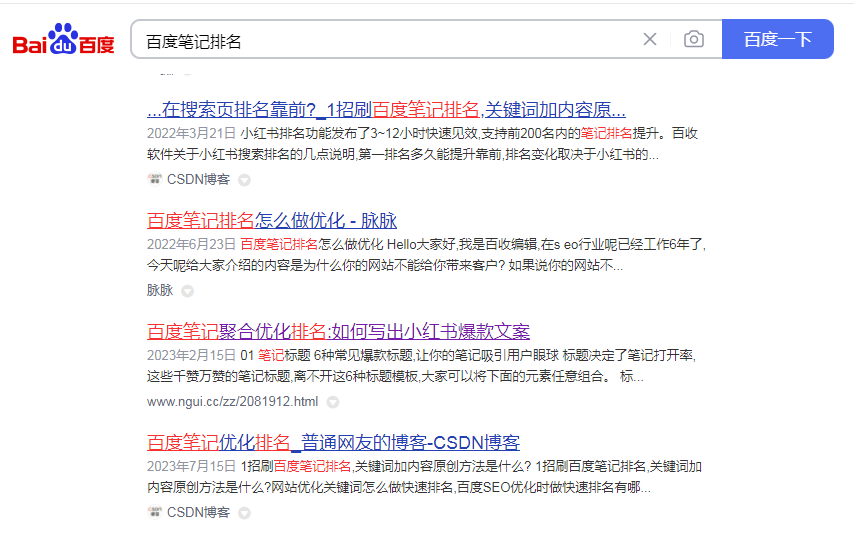Expand the dropdown arrow beside www.ngui.cc URL
This screenshot has width=854, height=536.
click(333, 402)
